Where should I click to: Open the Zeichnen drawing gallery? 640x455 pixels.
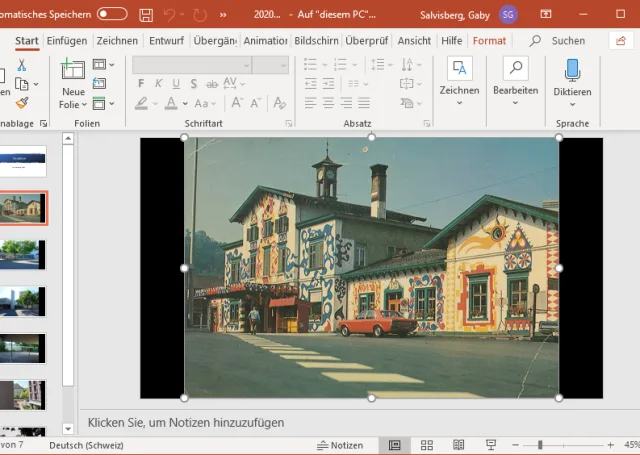tap(459, 79)
